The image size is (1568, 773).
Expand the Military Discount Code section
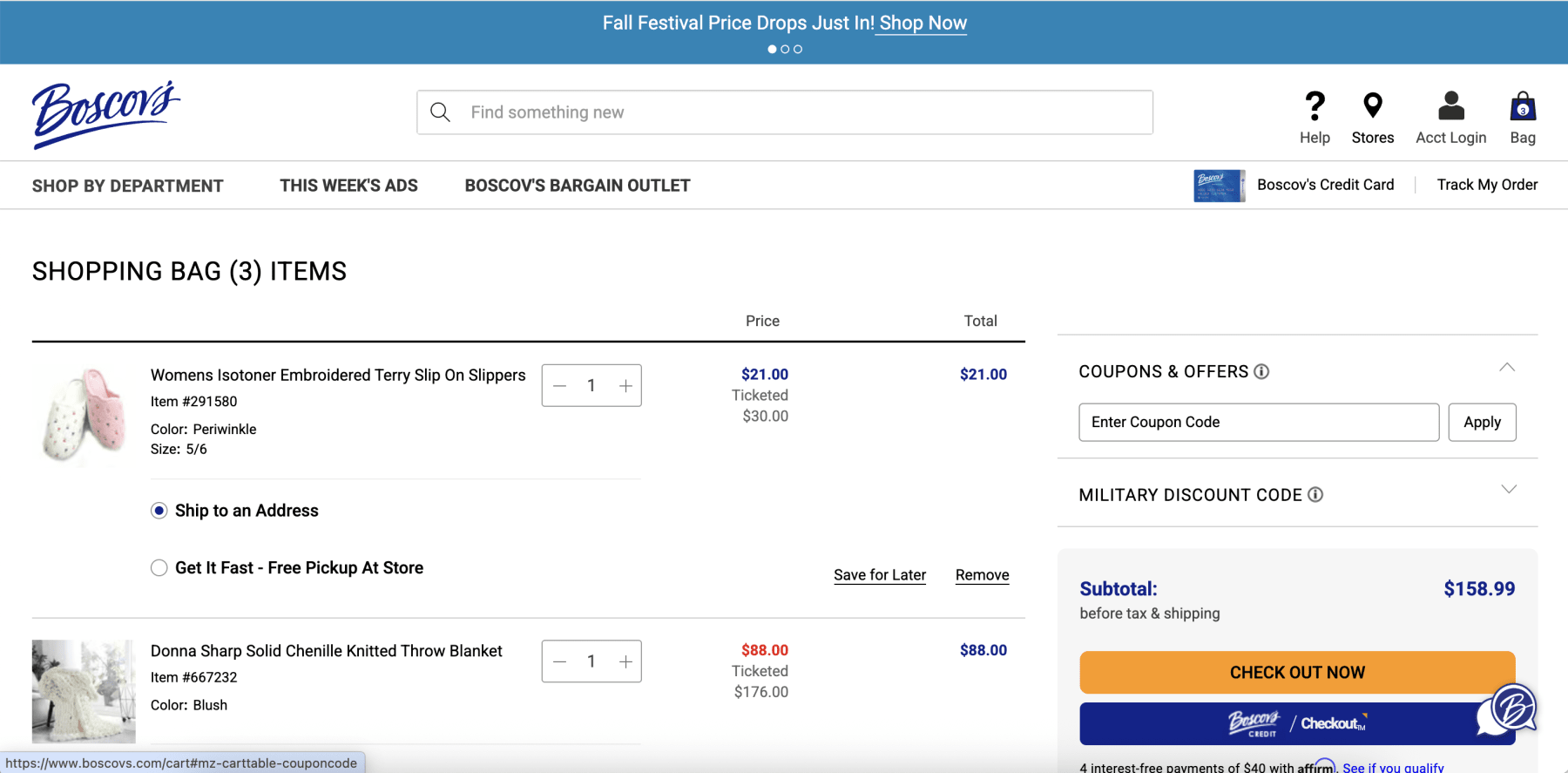point(1508,490)
